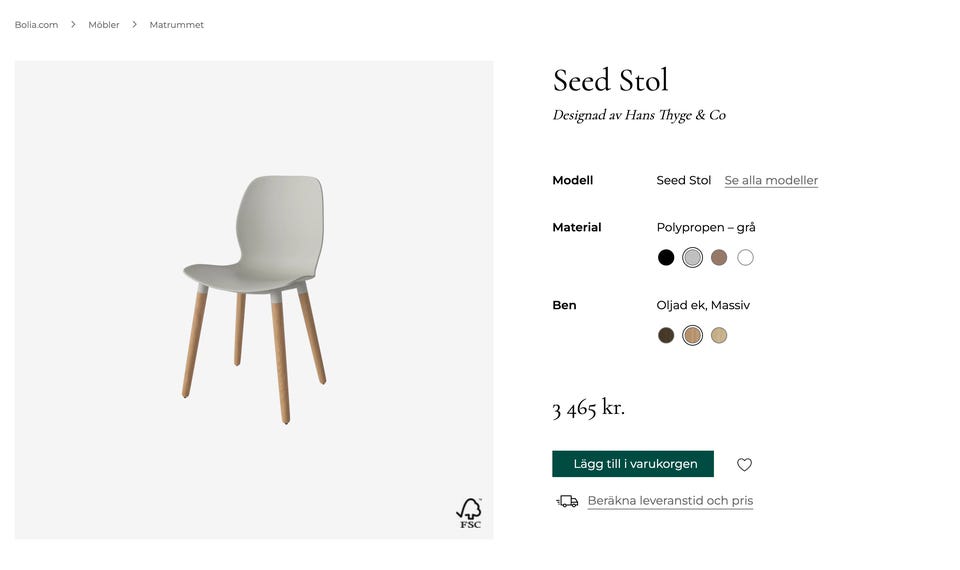Open the Möbler breadcrumb

[104, 25]
